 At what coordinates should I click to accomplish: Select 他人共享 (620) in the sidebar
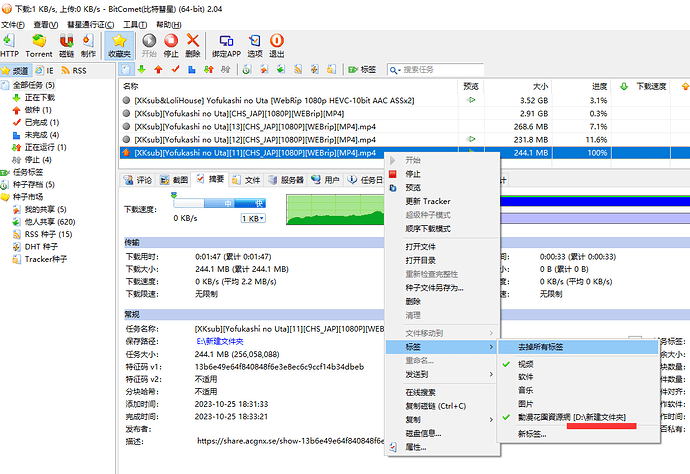tap(50, 222)
